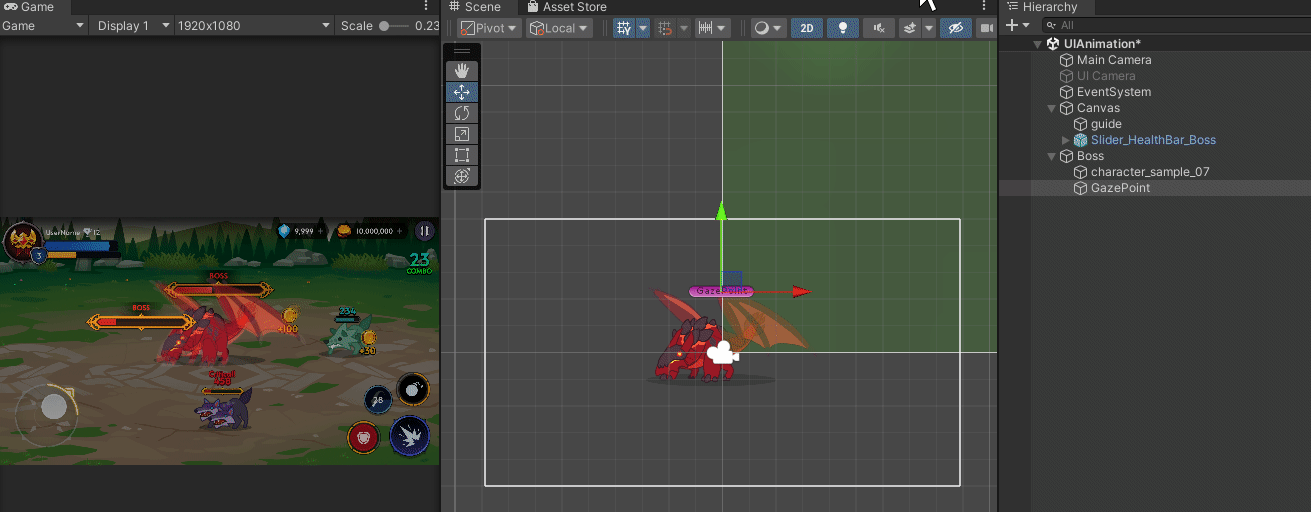
Task: Select the Move tool in scene overlay
Action: [x=461, y=92]
